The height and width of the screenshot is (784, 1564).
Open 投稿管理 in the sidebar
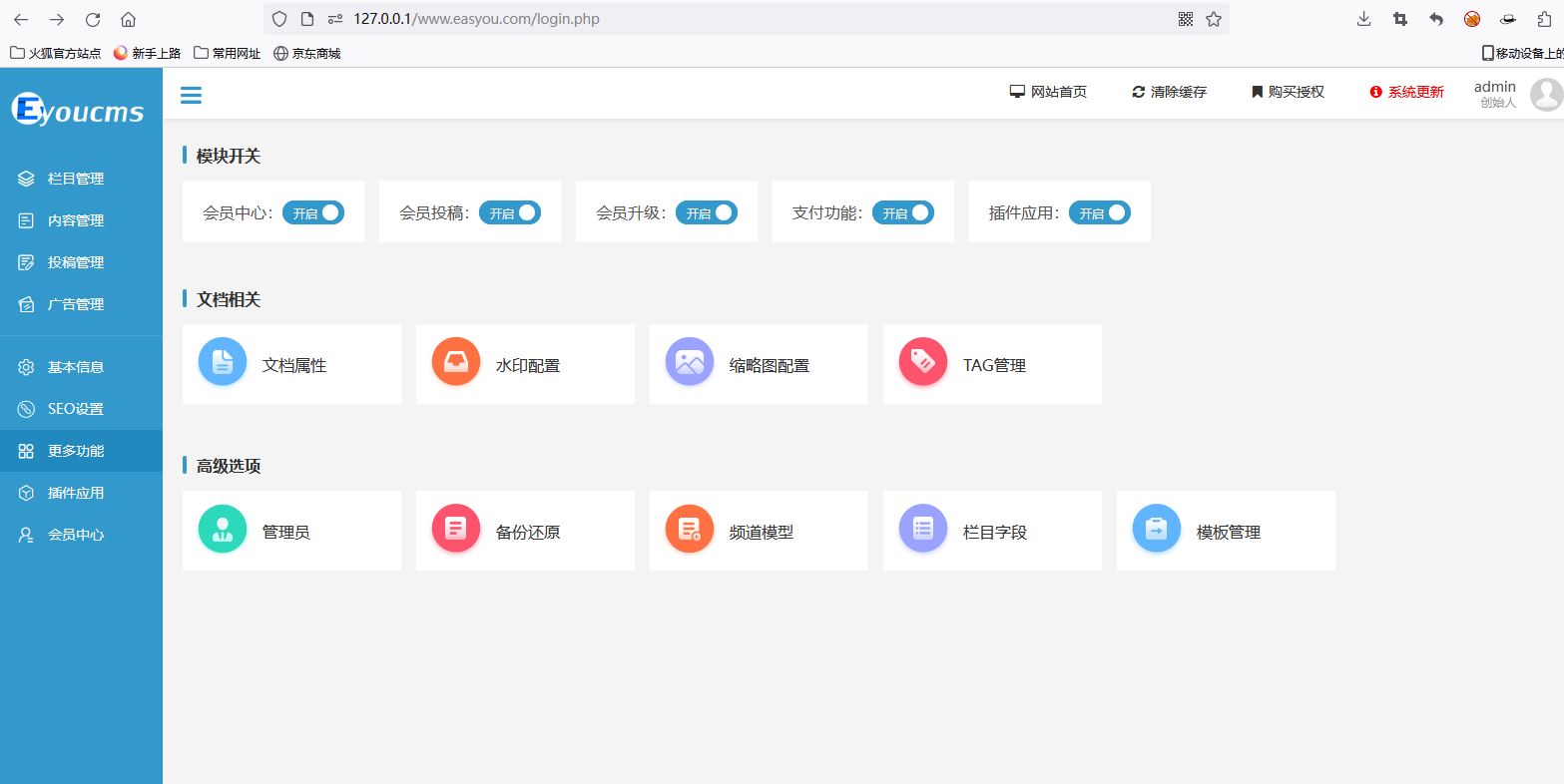point(81,262)
